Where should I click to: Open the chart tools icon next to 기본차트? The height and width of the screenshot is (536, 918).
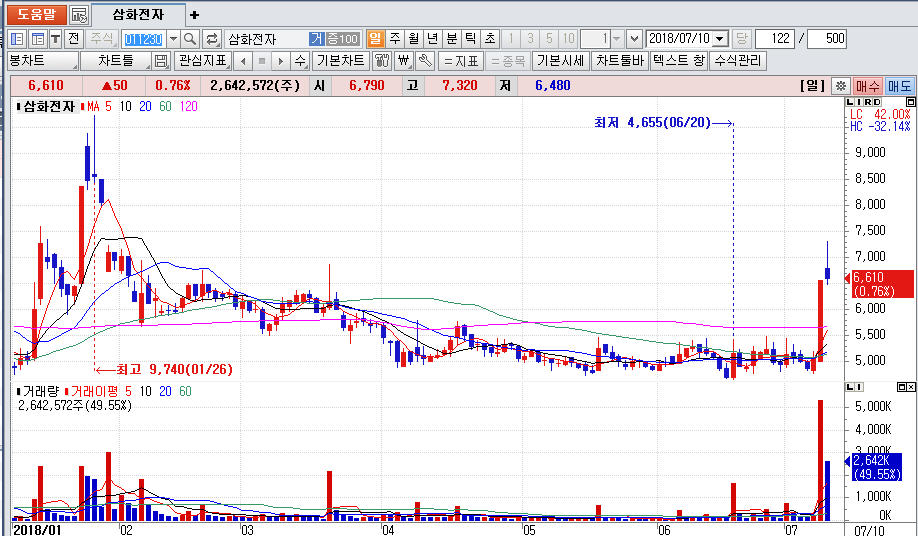(x=382, y=61)
